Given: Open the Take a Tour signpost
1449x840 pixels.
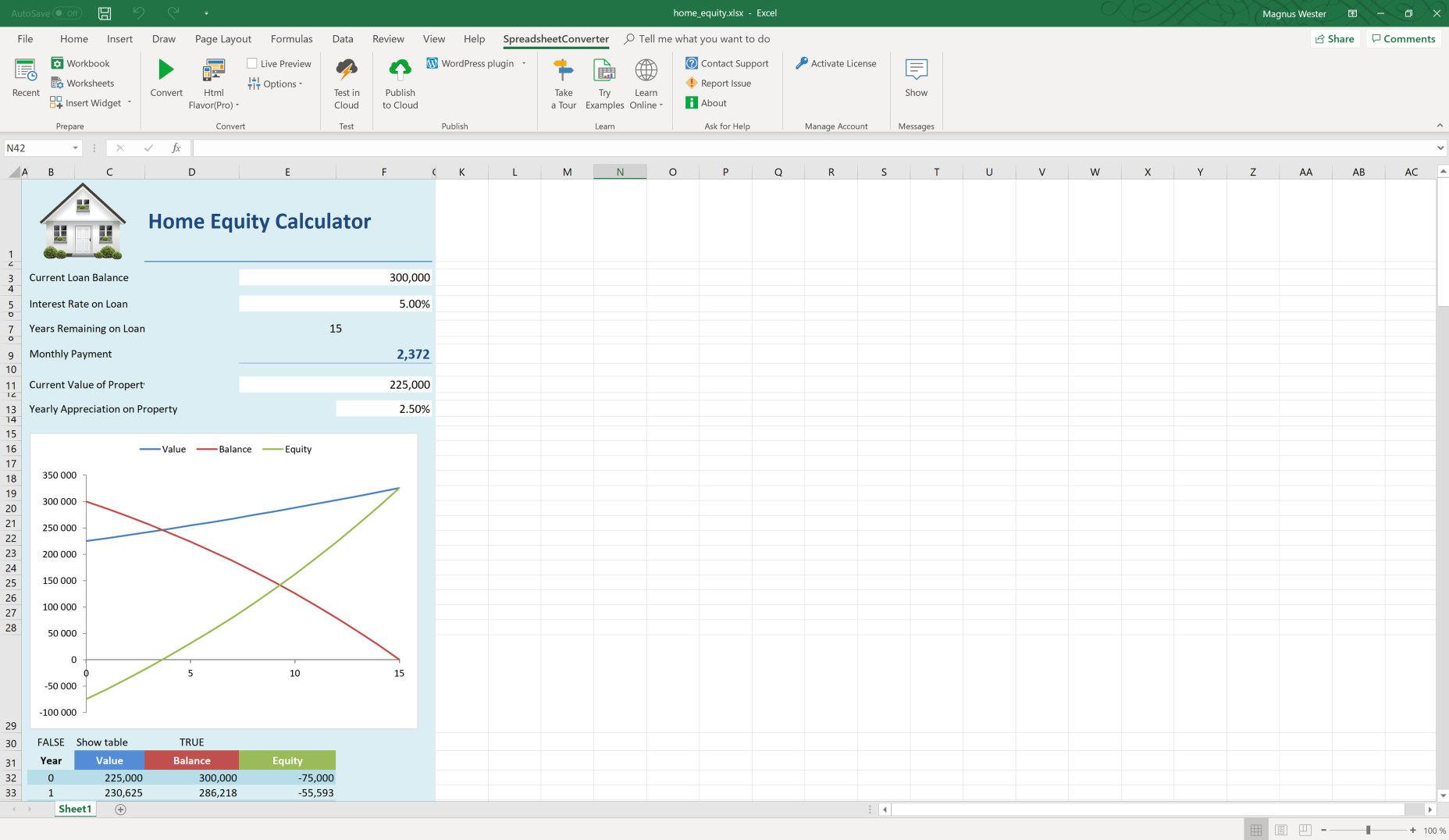Looking at the screenshot, I should coord(563,69).
